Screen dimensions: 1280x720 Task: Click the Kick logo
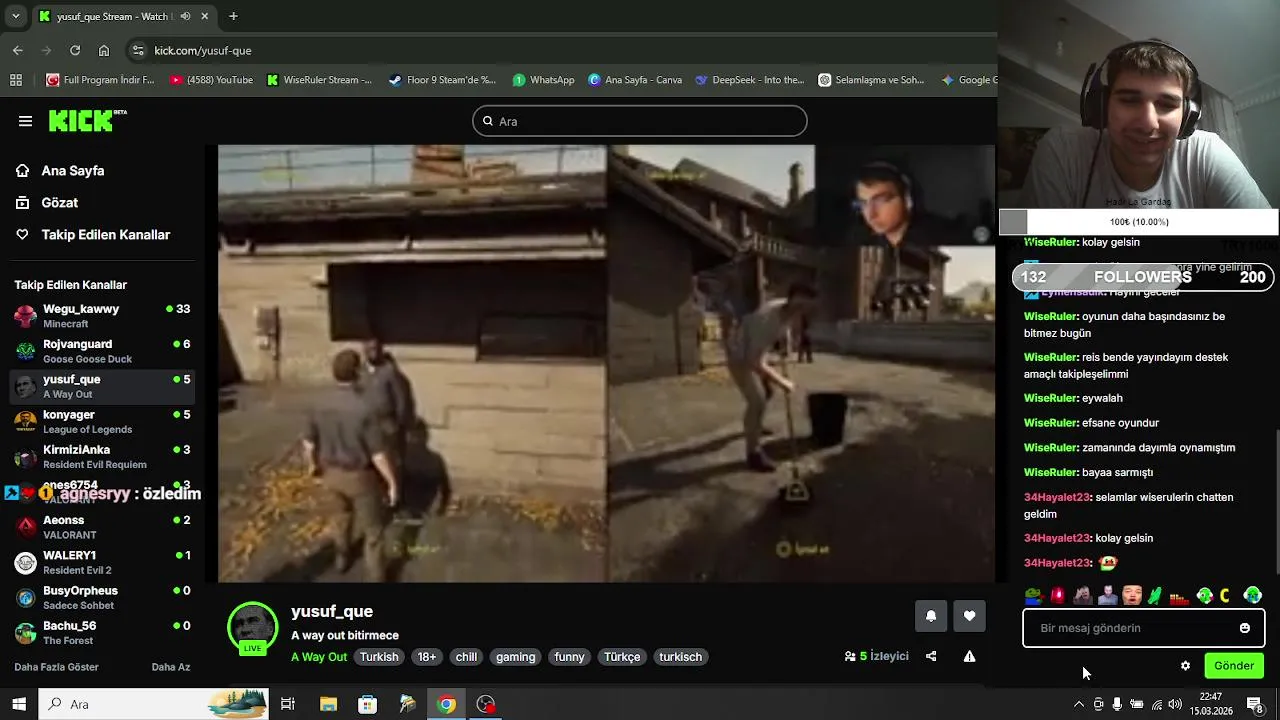tap(87, 121)
